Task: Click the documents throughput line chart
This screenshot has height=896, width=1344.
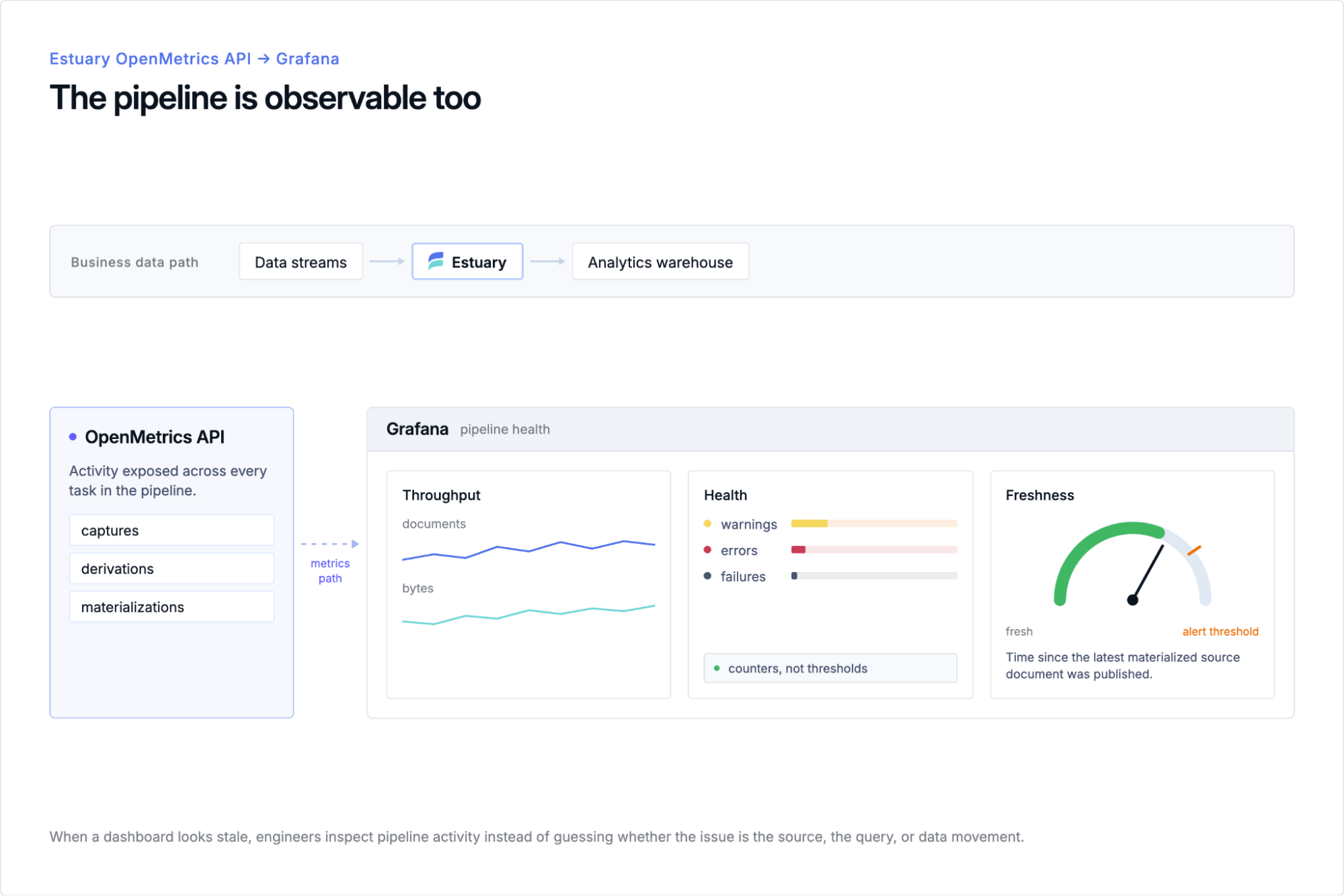Action: pyautogui.click(x=528, y=550)
